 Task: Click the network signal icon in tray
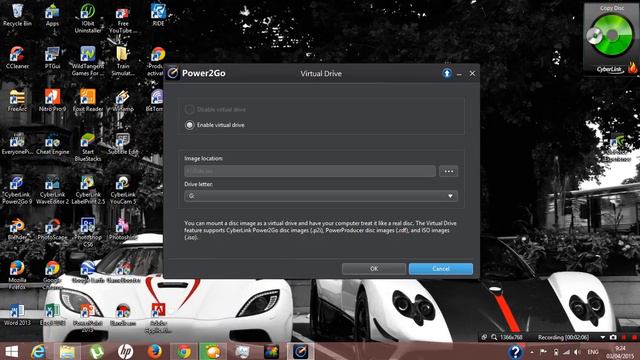tap(566, 352)
